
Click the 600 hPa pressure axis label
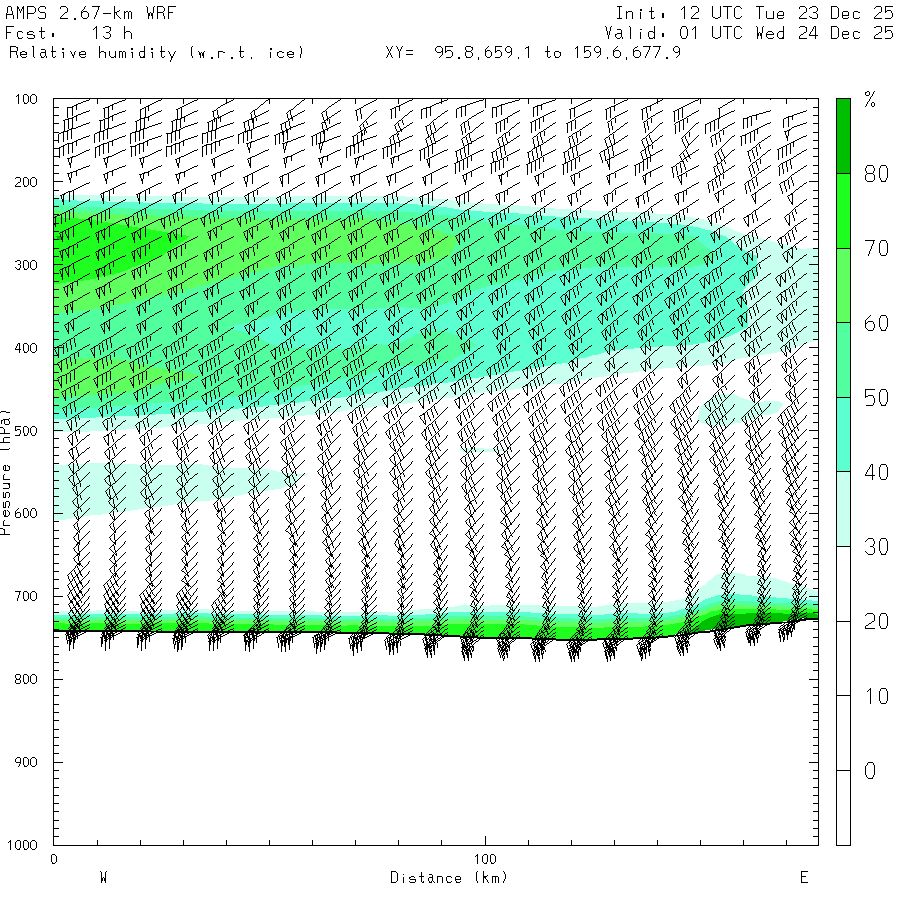[26, 514]
